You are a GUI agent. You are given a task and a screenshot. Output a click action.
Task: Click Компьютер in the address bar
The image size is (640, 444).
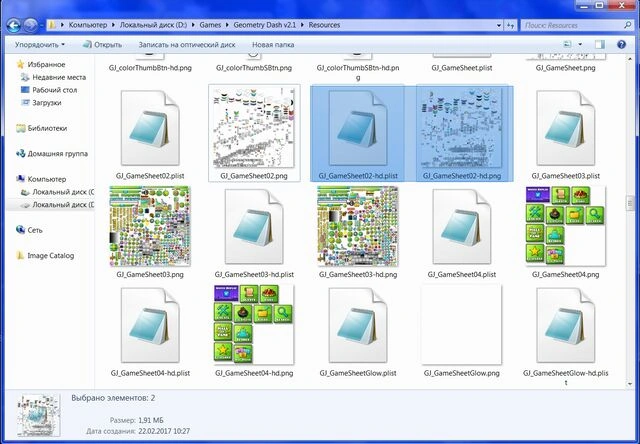88,25
